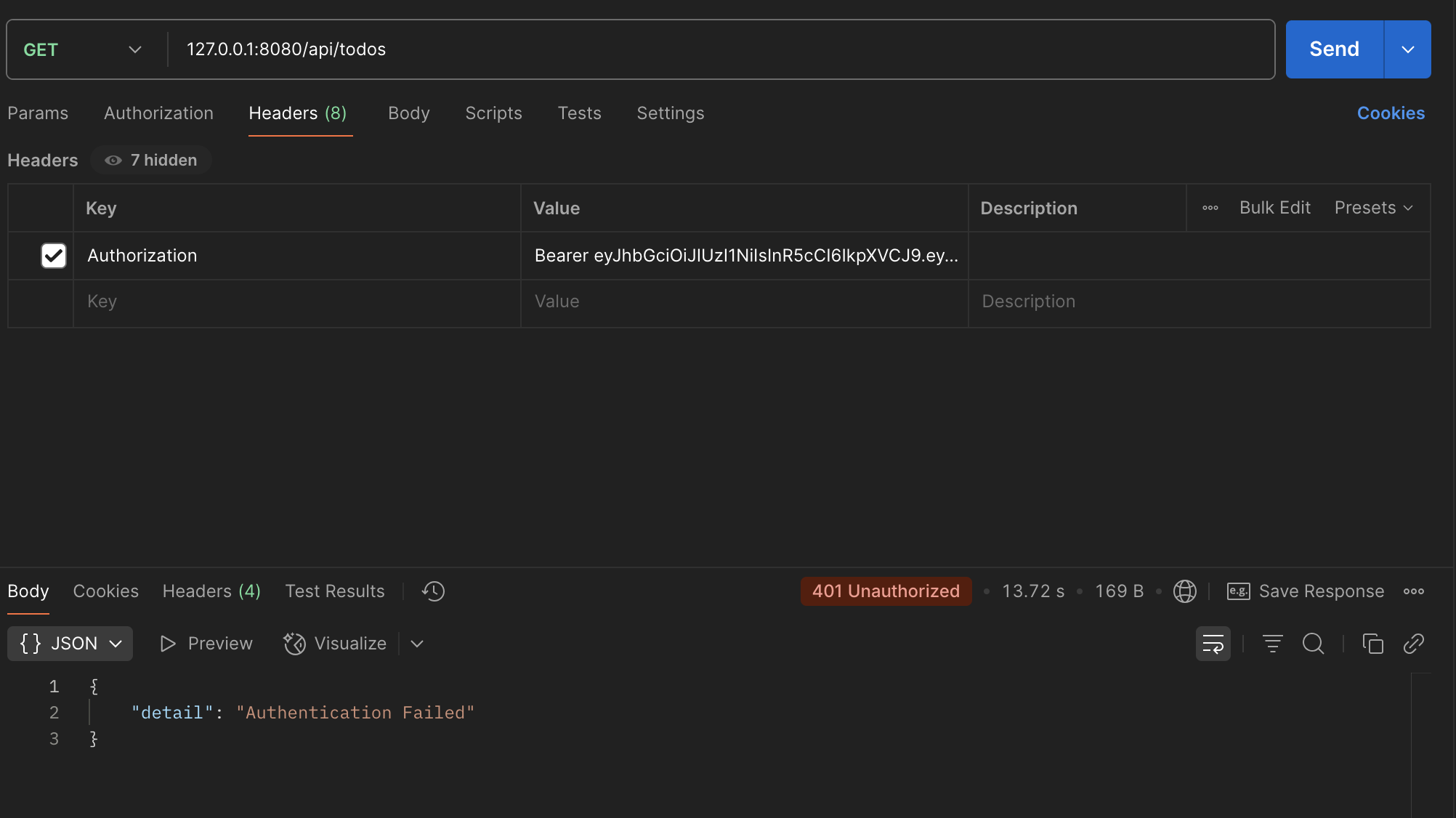Open more options next to Save Response
Image resolution: width=1456 pixels, height=818 pixels.
coord(1413,591)
